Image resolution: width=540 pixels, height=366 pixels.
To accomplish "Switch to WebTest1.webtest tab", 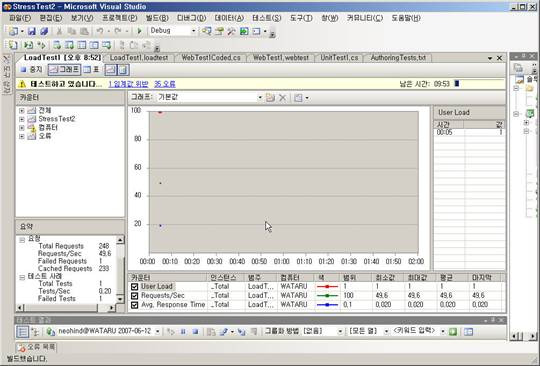I will pos(281,58).
